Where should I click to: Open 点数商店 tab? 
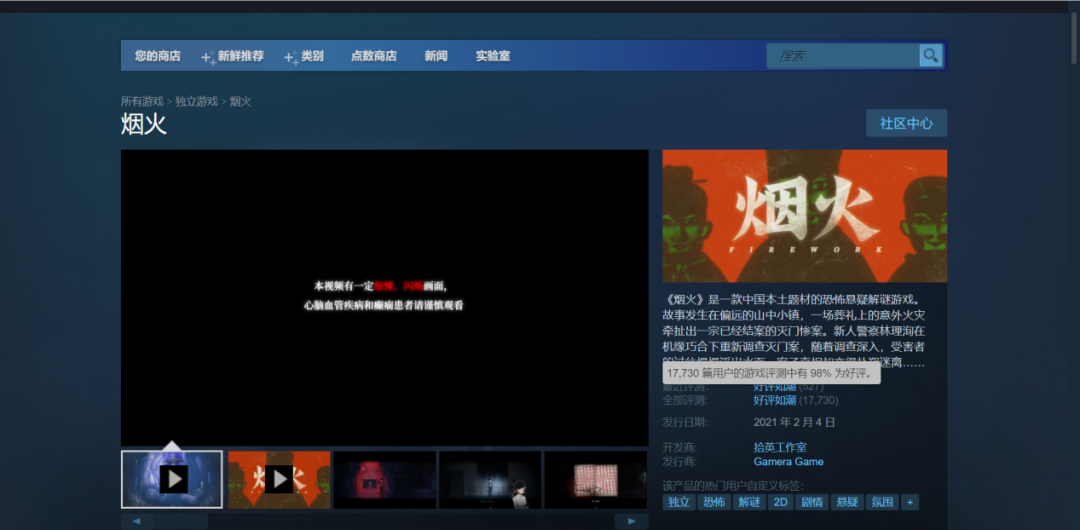pos(374,57)
